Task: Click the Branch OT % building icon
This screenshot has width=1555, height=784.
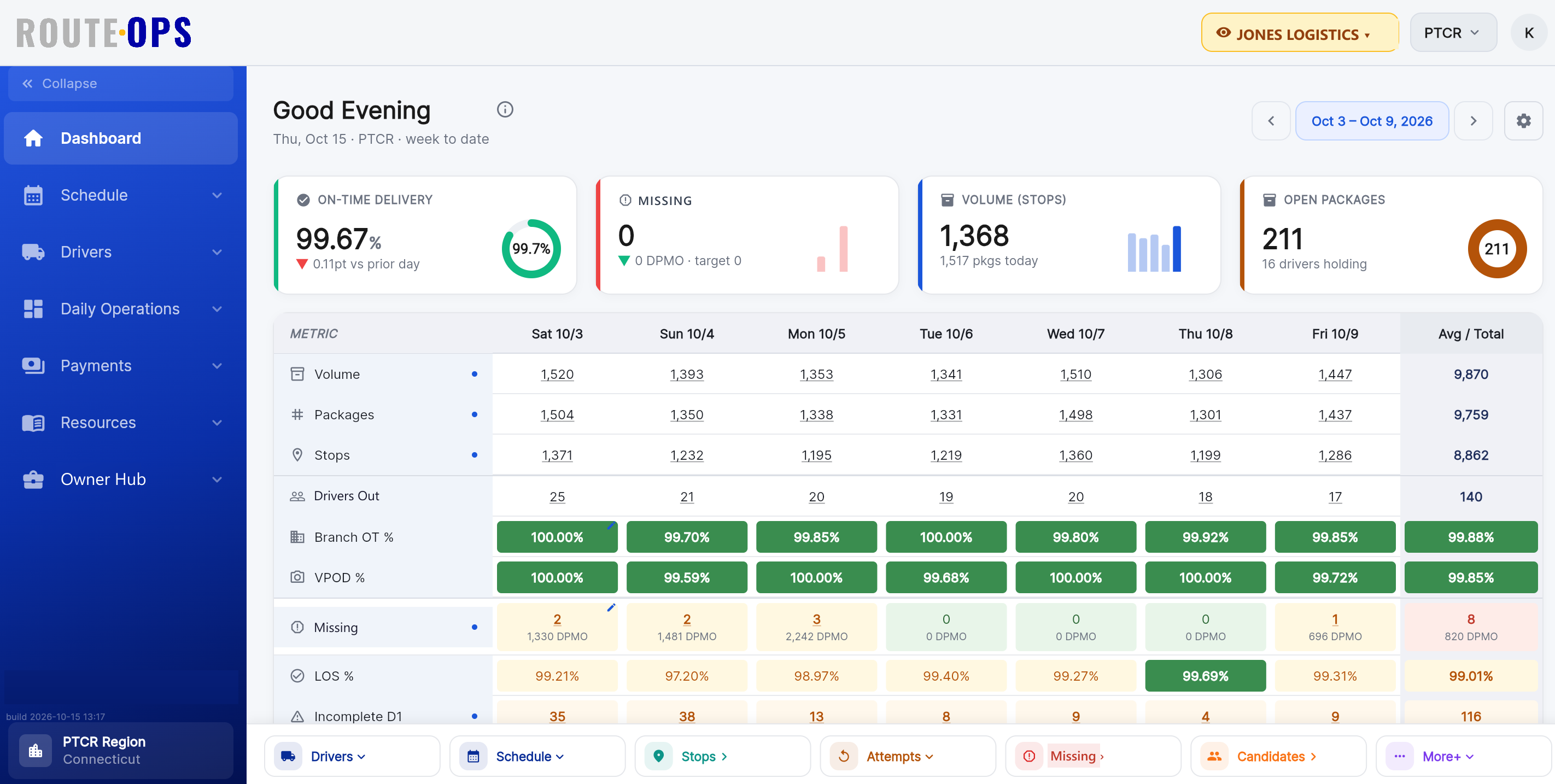Action: pyautogui.click(x=297, y=537)
